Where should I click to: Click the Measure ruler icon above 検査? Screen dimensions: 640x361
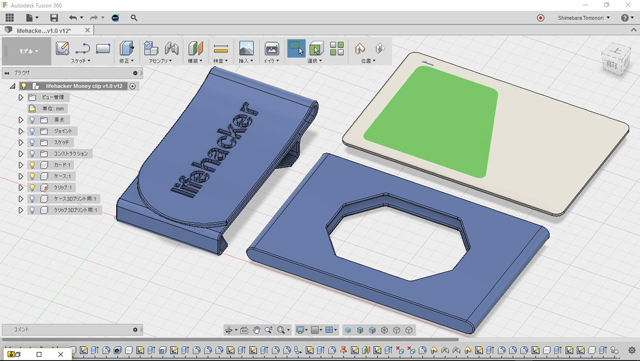(221, 49)
